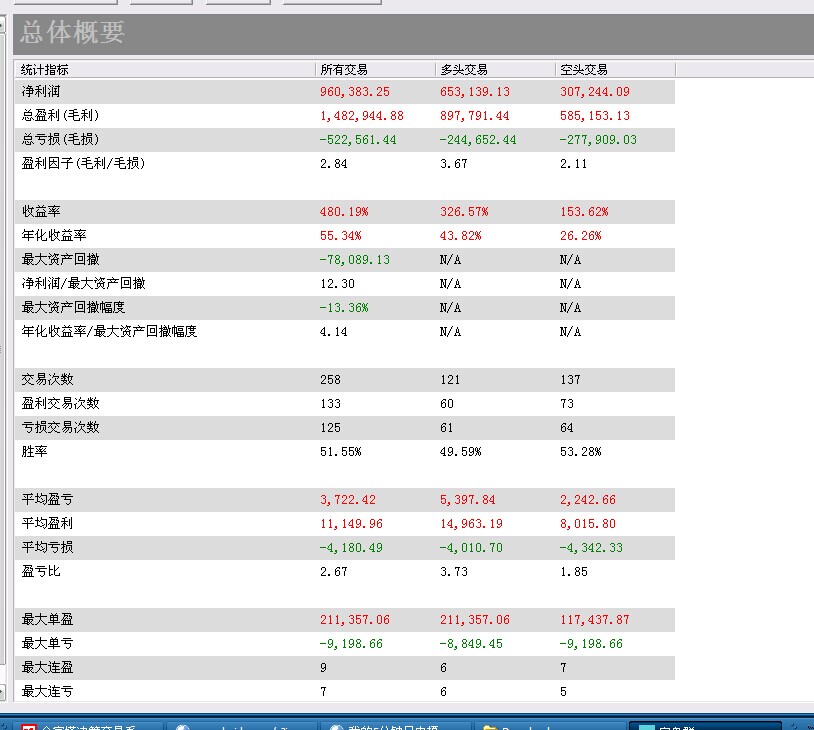Click the left scrollbar's bottom arrow
814x730 pixels.
tap(3, 692)
